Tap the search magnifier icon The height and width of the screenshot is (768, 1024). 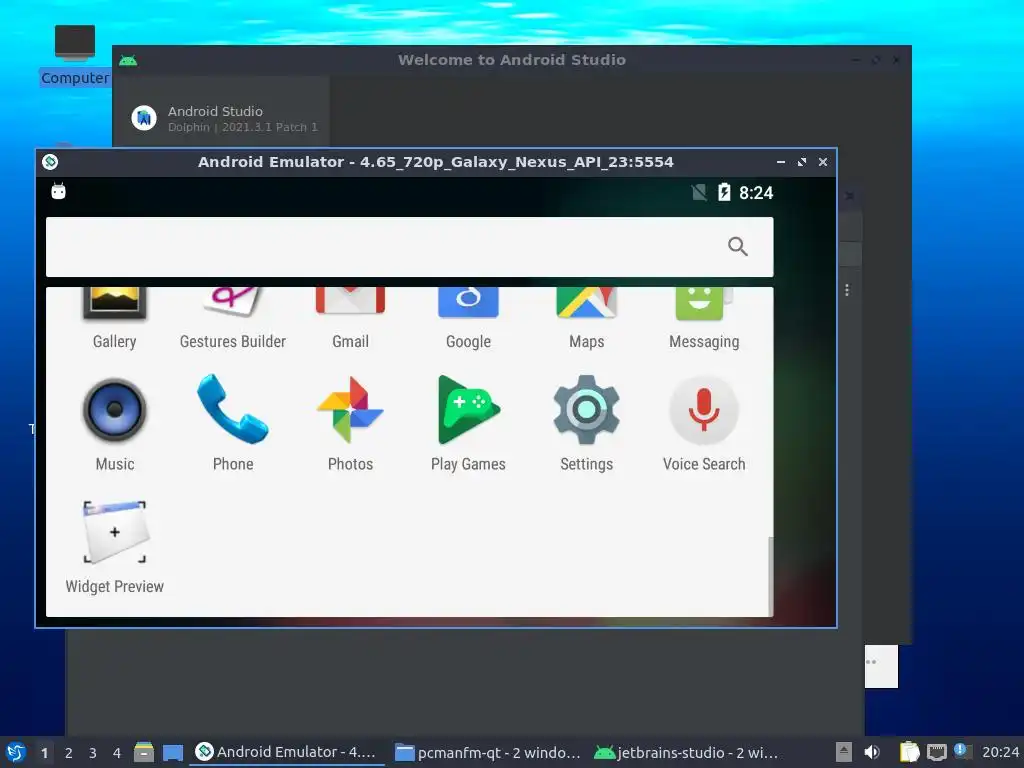738,246
